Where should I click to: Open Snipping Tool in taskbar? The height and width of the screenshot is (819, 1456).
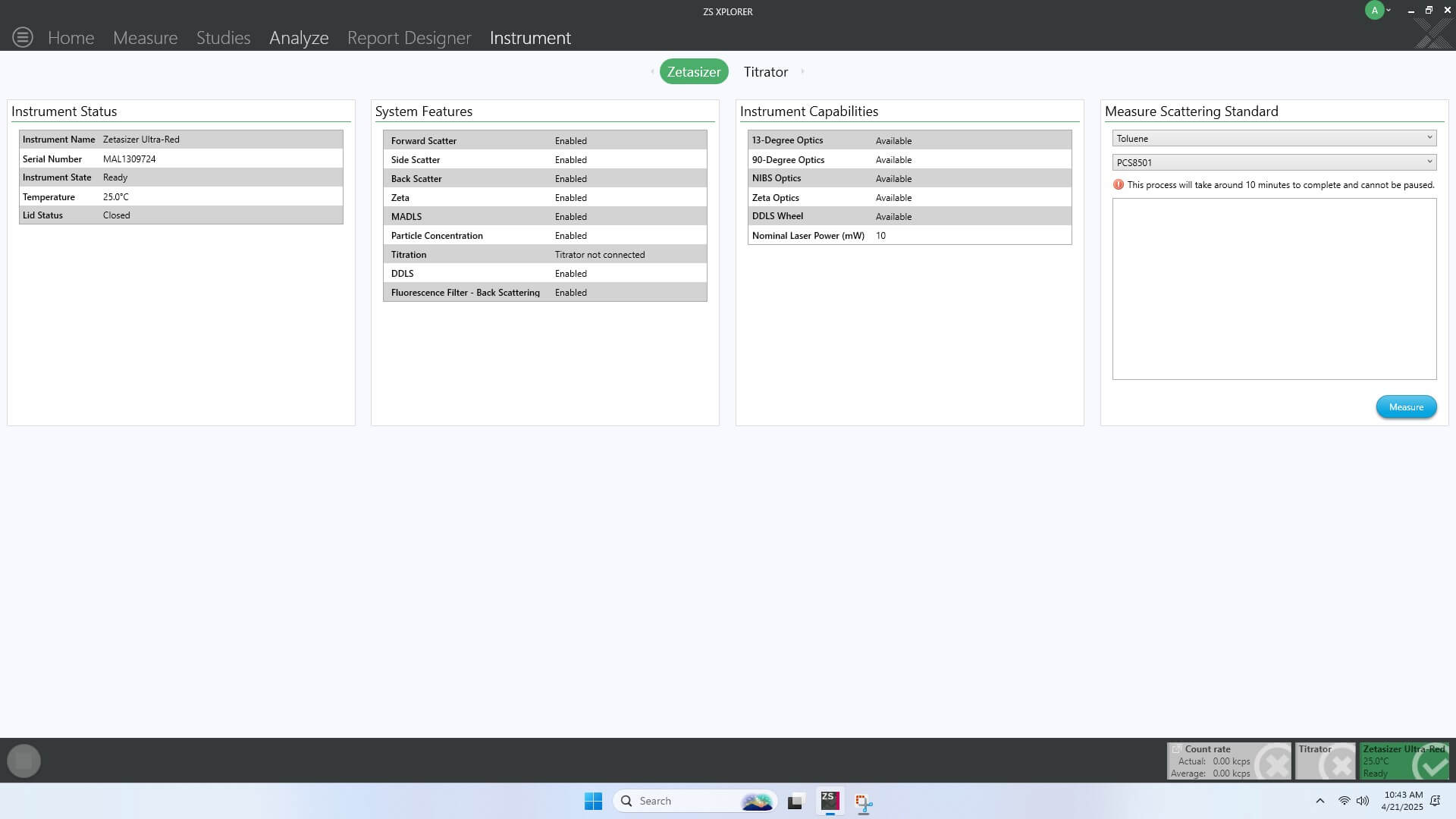864,802
